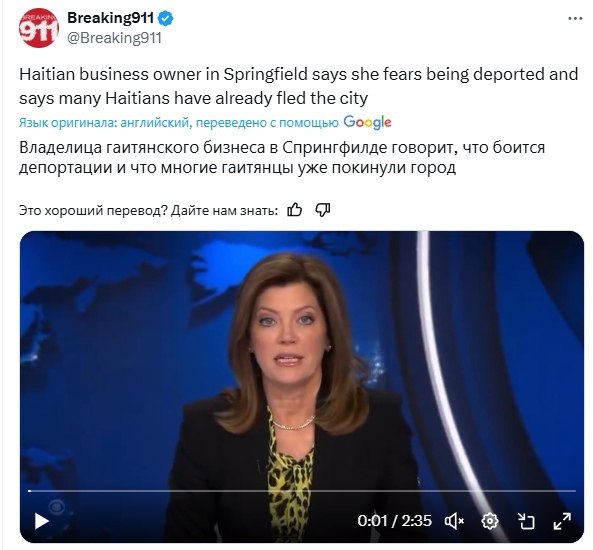Click the translated Russian tweet text

pyautogui.click(x=282, y=157)
